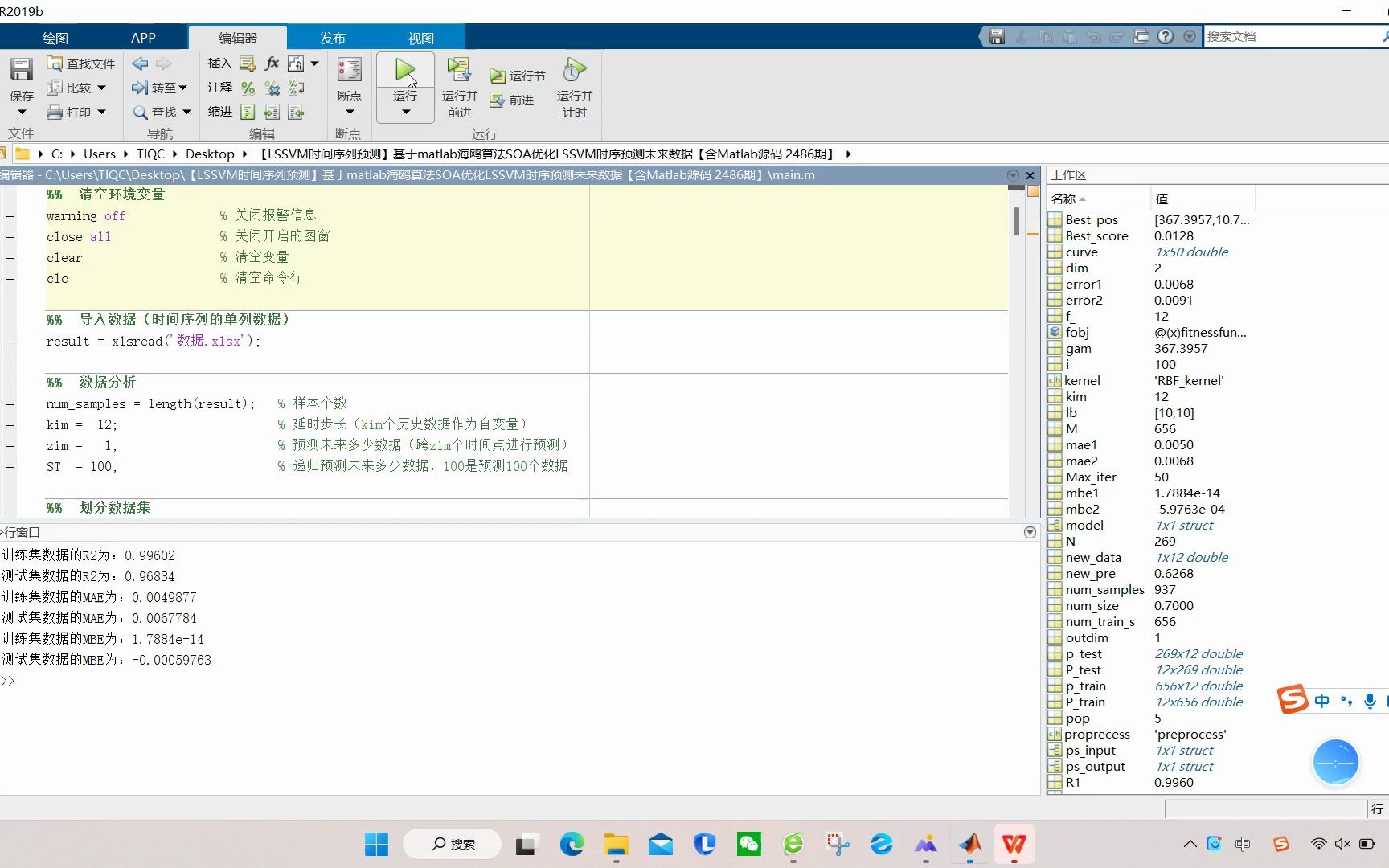Click the Compare (比较) icon
1389x868 pixels.
pyautogui.click(x=55, y=88)
